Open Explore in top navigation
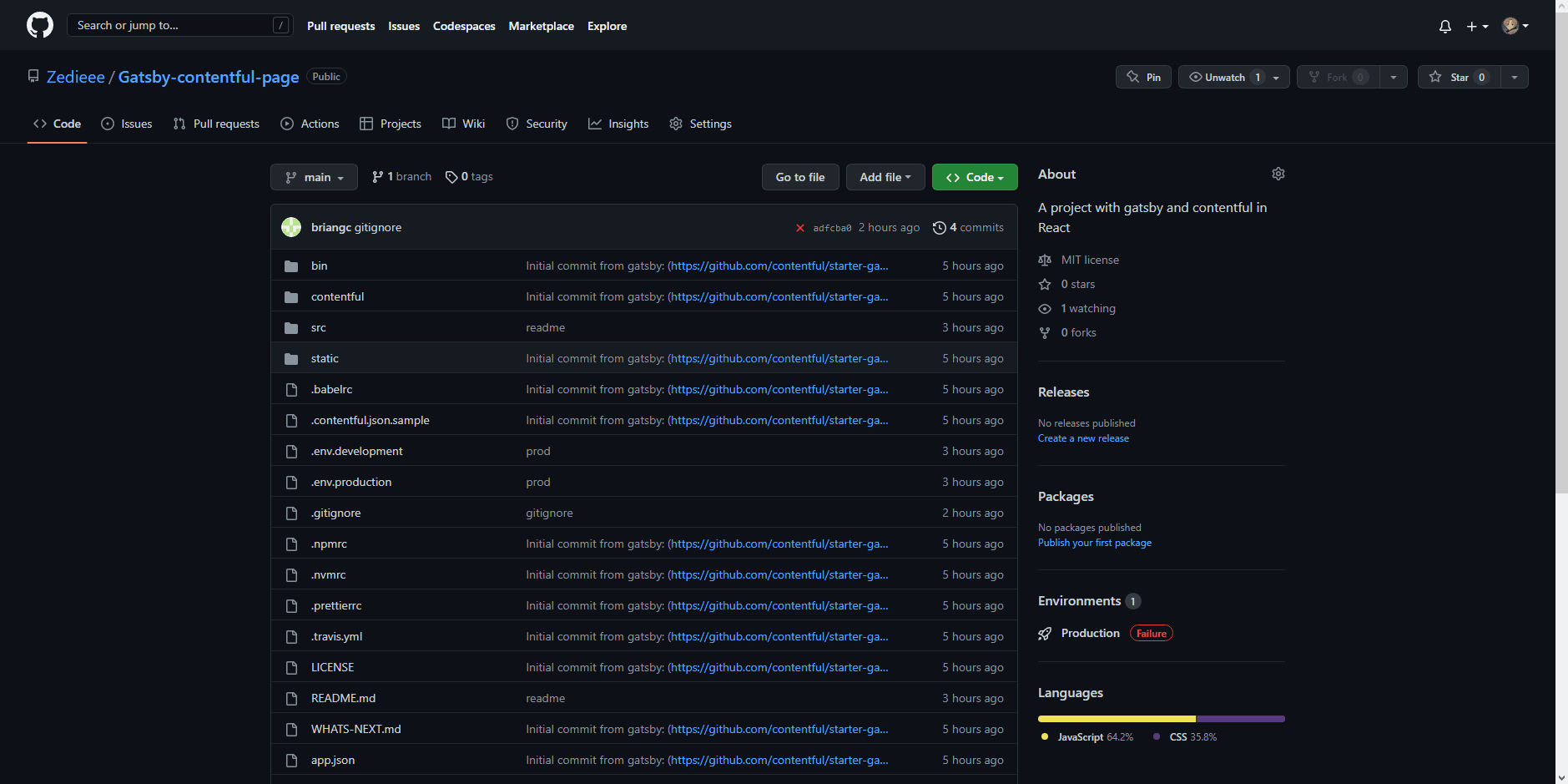 607,26
